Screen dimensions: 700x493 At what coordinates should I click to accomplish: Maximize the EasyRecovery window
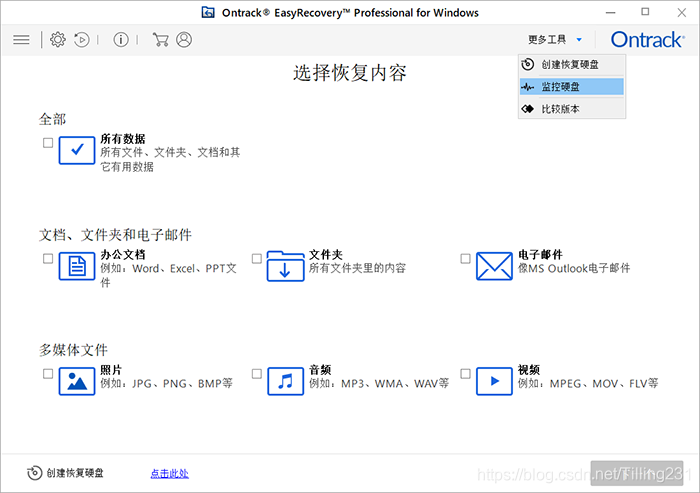[645, 12]
